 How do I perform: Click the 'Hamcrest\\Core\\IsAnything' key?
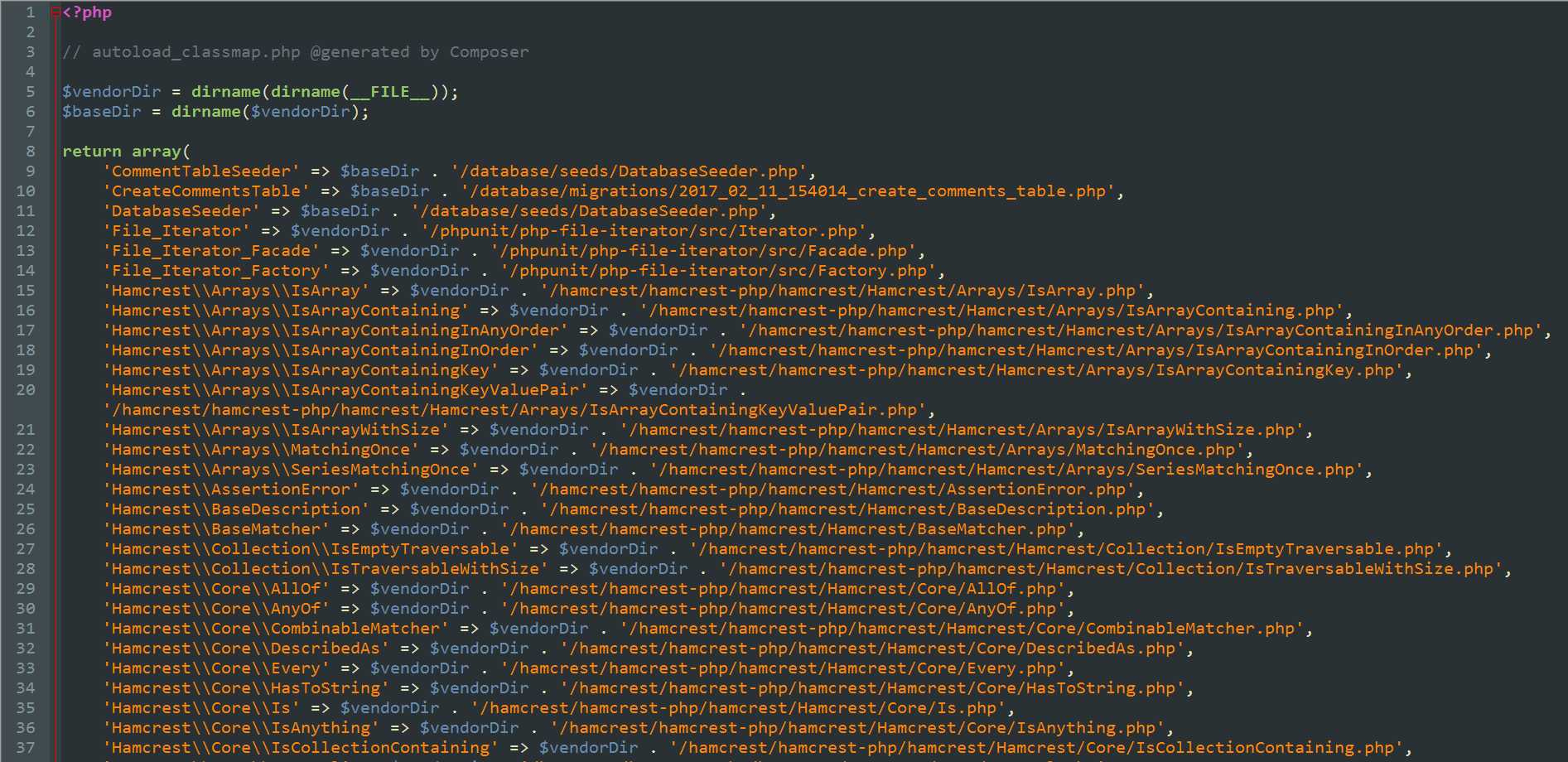[241, 728]
